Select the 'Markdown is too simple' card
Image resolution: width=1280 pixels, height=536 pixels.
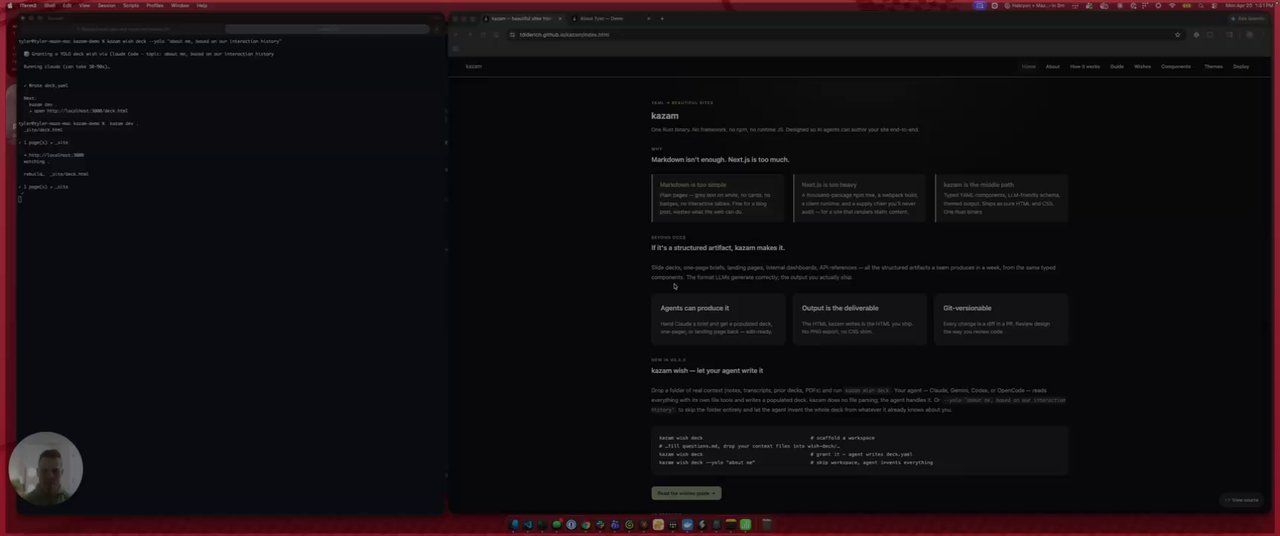click(x=717, y=198)
